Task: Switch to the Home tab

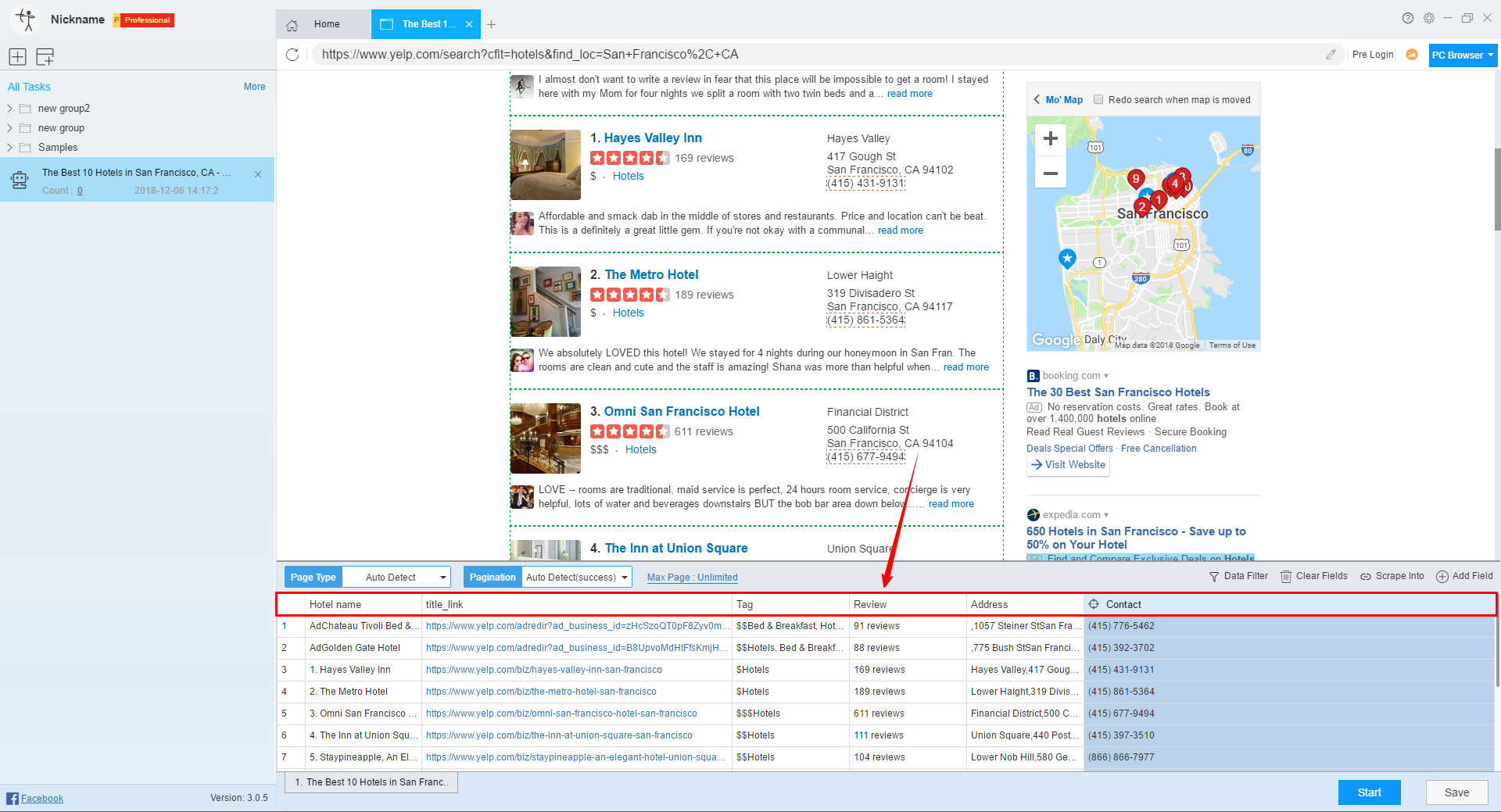Action: 324,24
